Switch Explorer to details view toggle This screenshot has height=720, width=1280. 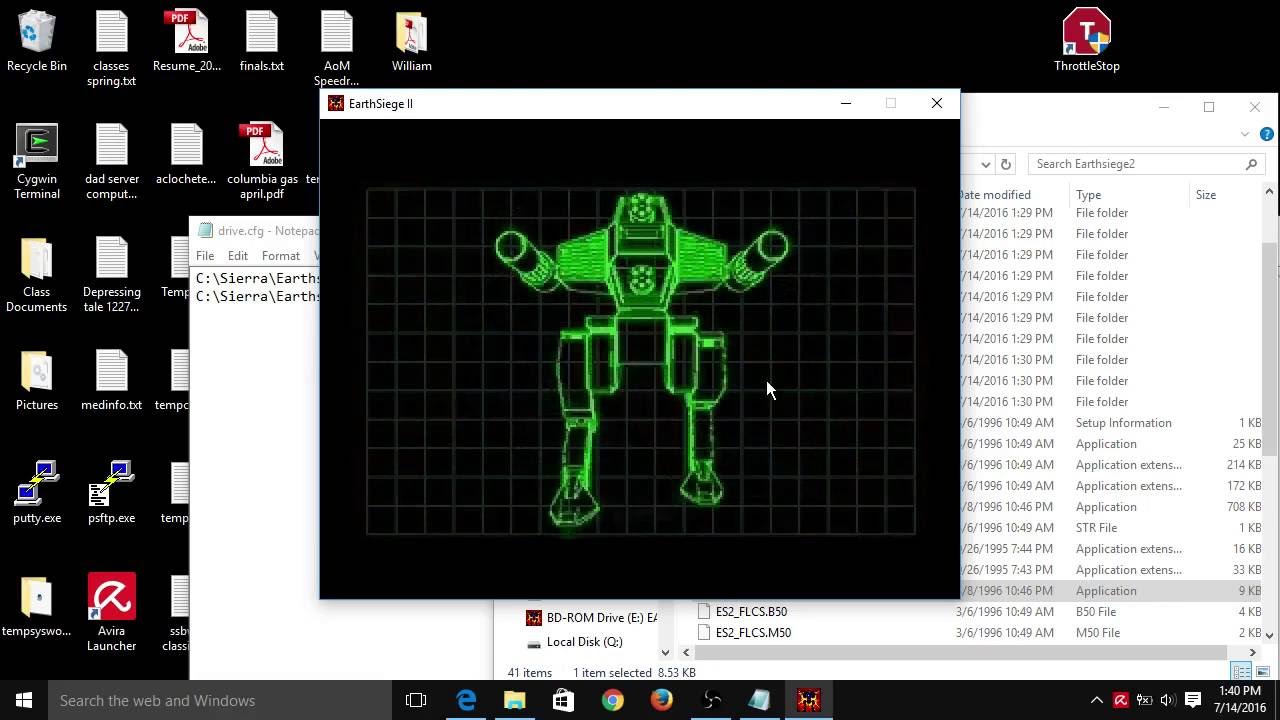(x=1242, y=672)
